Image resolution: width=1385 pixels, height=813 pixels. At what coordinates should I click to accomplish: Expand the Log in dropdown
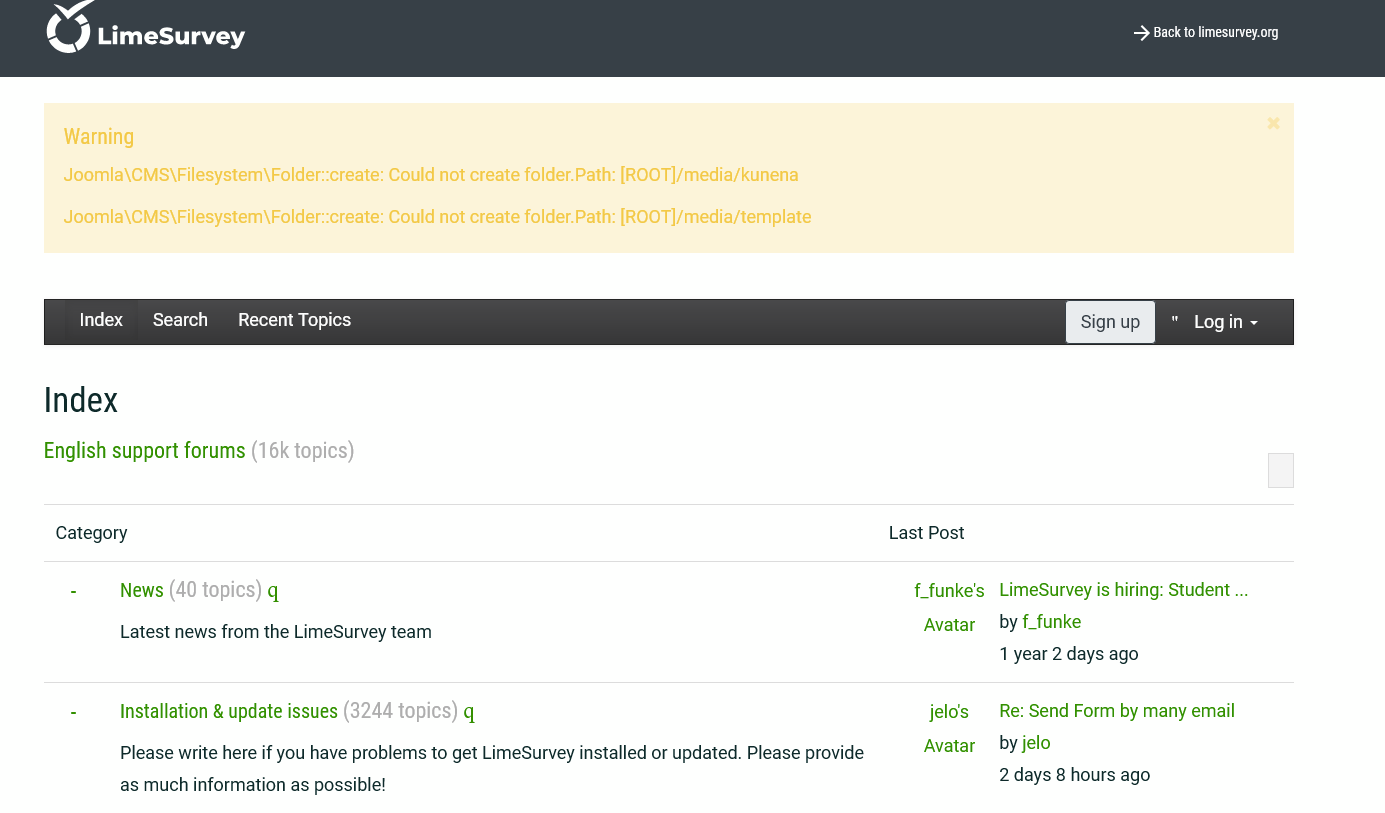point(1225,322)
